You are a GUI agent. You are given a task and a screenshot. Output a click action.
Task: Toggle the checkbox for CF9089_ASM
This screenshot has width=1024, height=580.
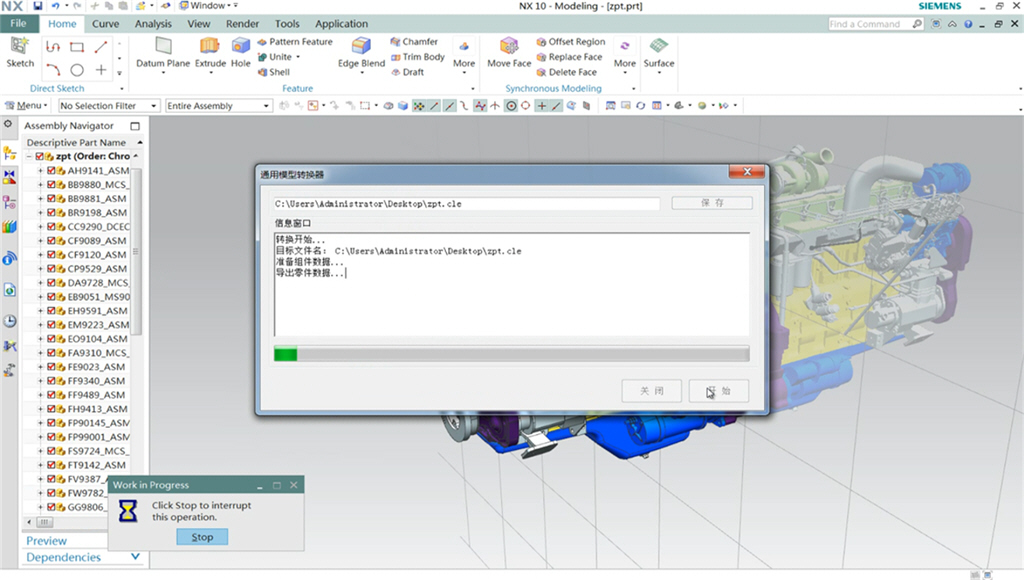tap(51, 240)
